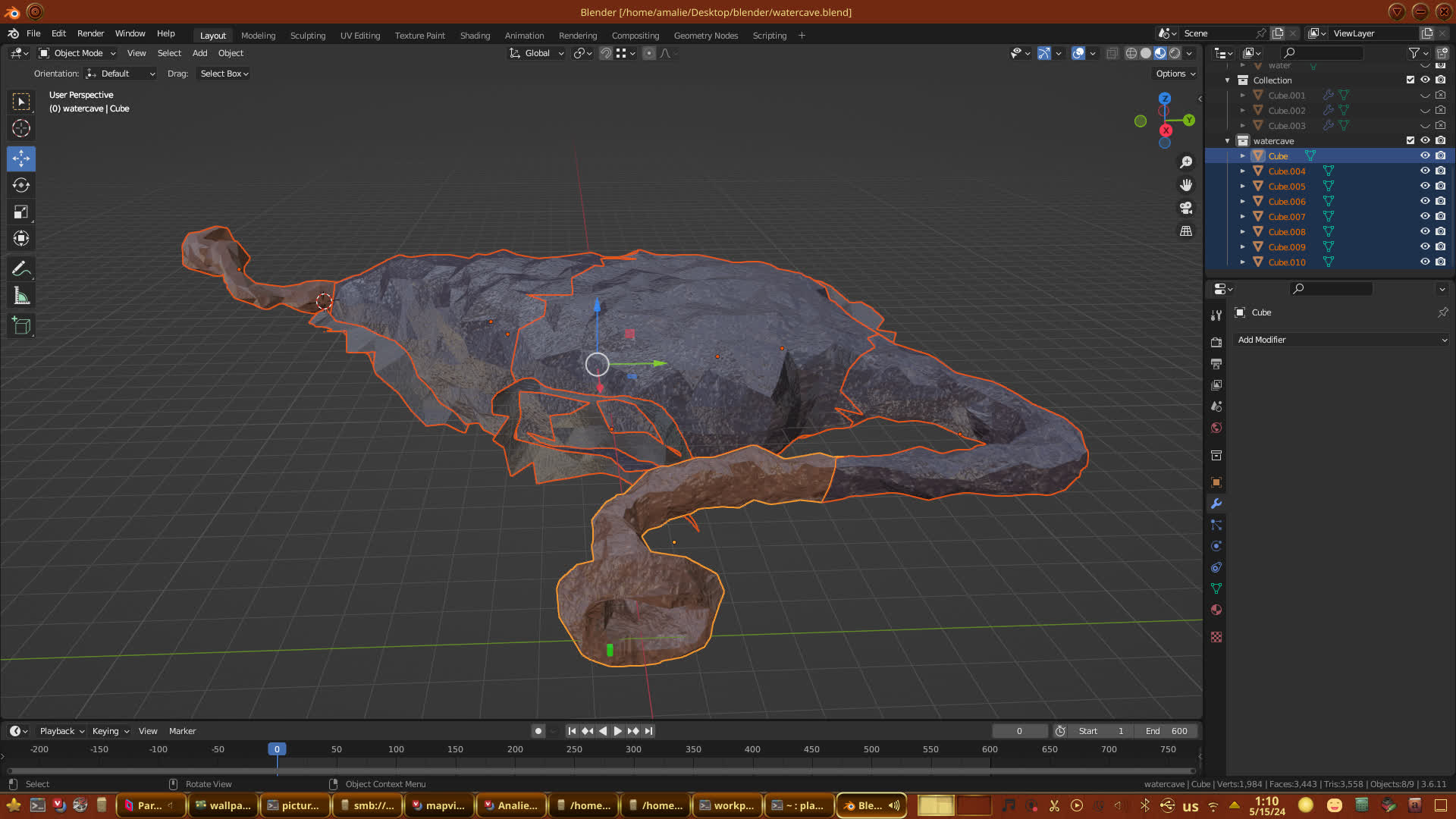This screenshot has width=1456, height=819.
Task: Activate the Add Cube tool
Action: coord(21,326)
